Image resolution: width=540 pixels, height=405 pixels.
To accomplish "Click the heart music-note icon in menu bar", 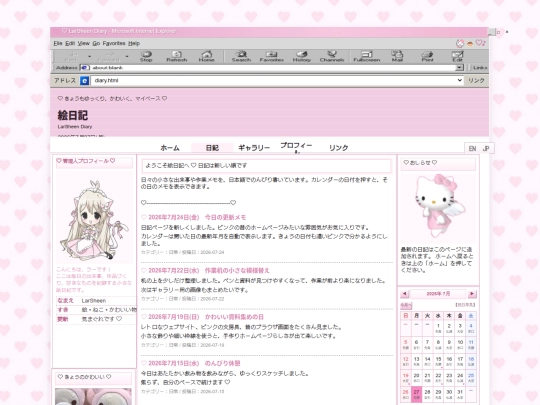I will tap(480, 43).
